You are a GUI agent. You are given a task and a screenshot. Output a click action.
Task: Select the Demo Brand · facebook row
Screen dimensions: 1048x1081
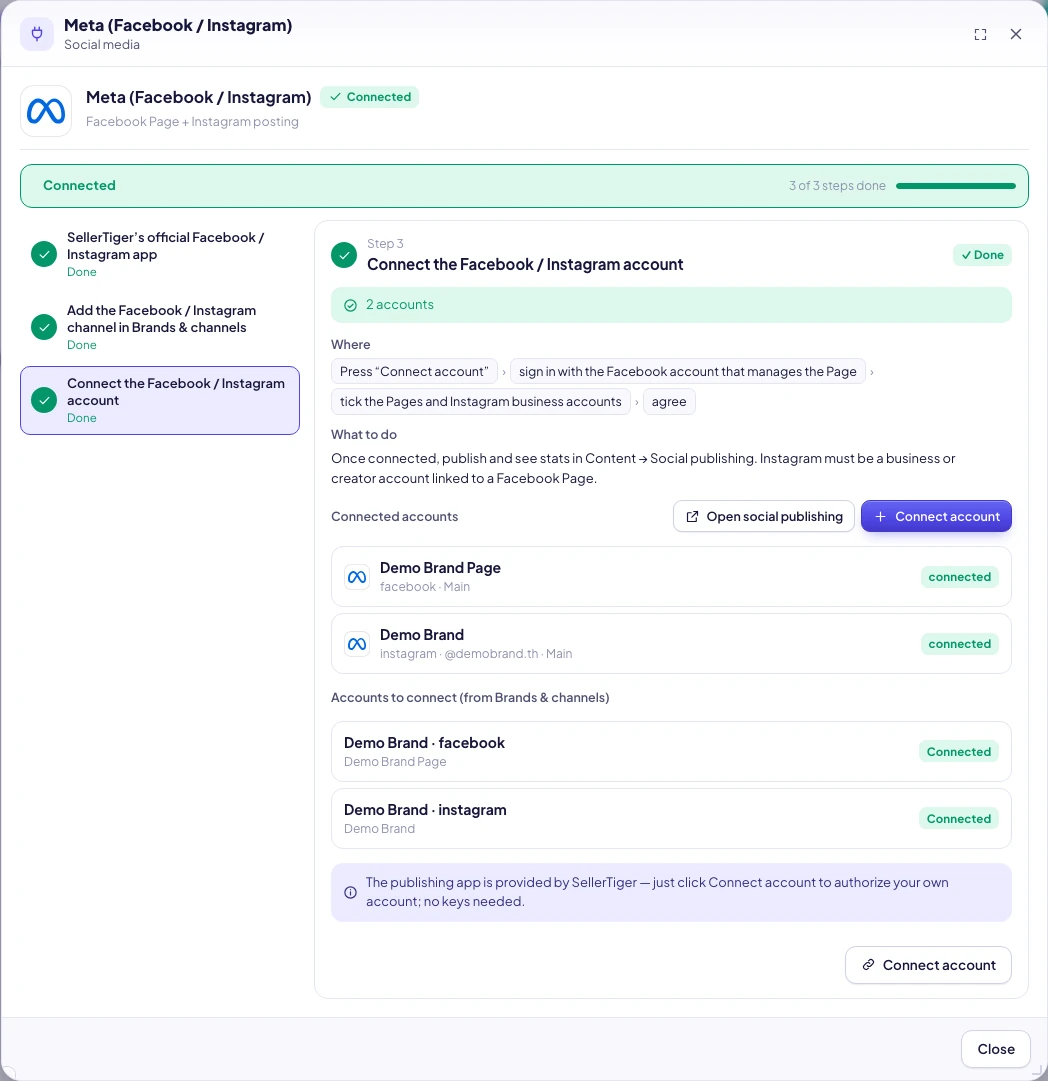672,751
